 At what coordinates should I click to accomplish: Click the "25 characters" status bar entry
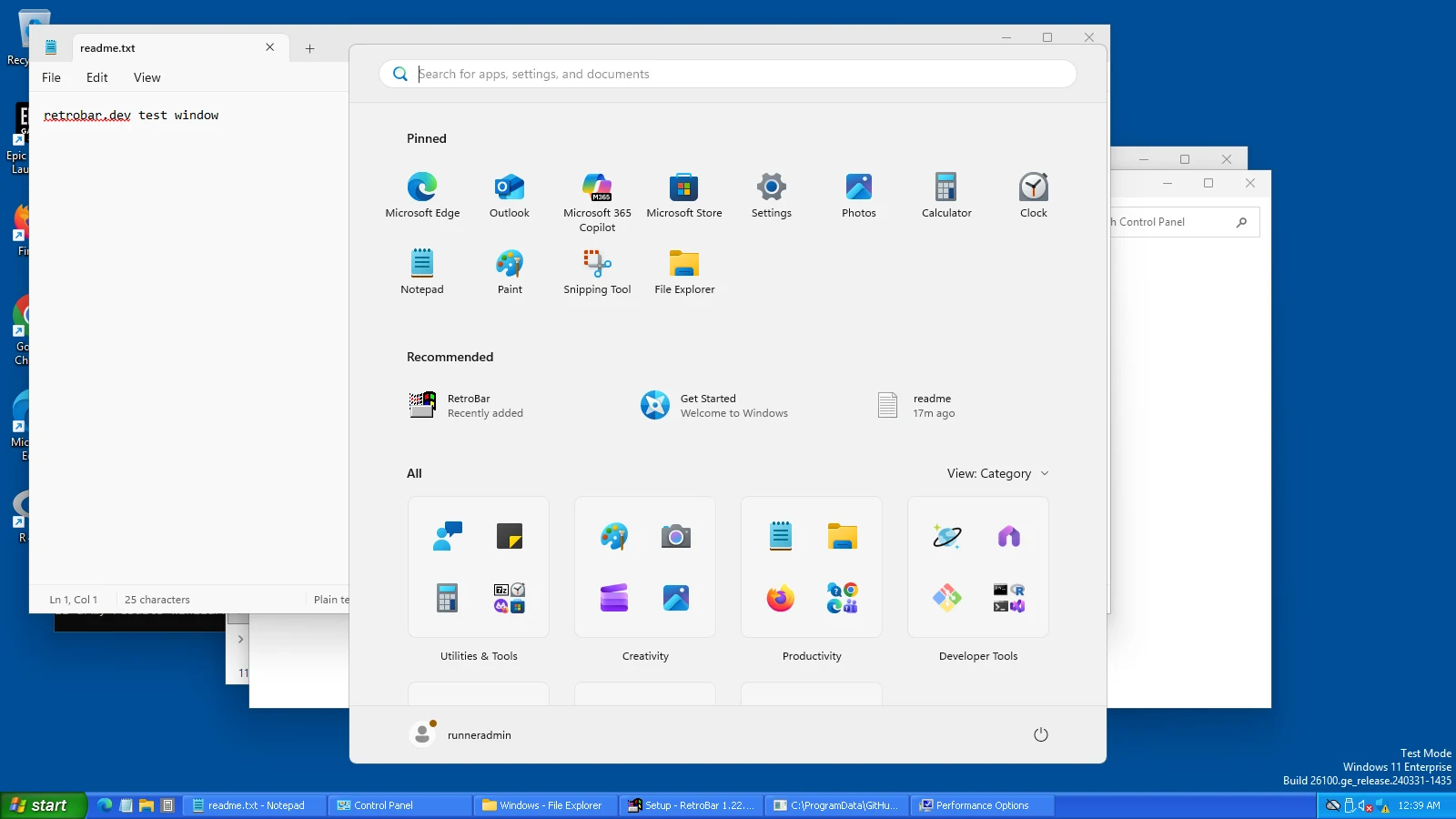pos(157,600)
